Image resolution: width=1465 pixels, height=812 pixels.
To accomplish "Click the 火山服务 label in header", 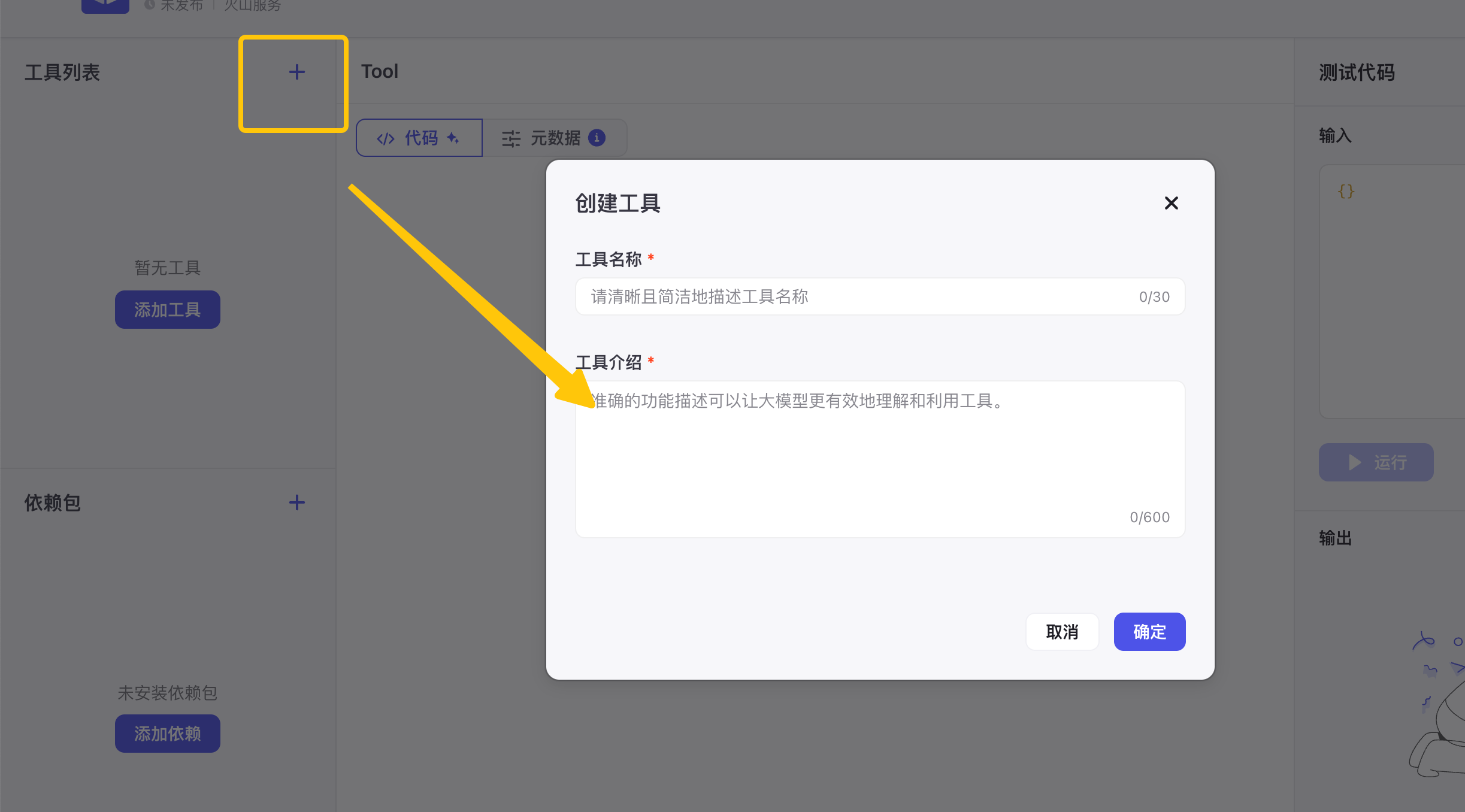I will coord(252,5).
